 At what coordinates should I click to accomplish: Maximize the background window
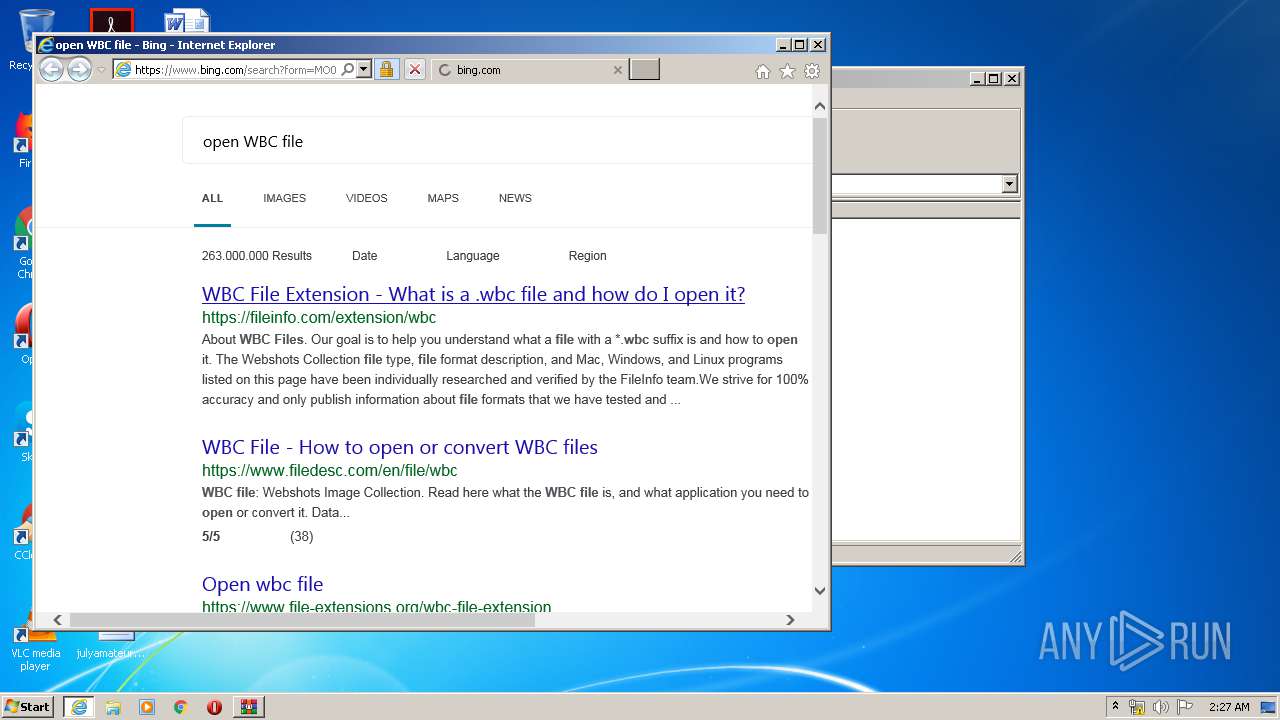[994, 78]
